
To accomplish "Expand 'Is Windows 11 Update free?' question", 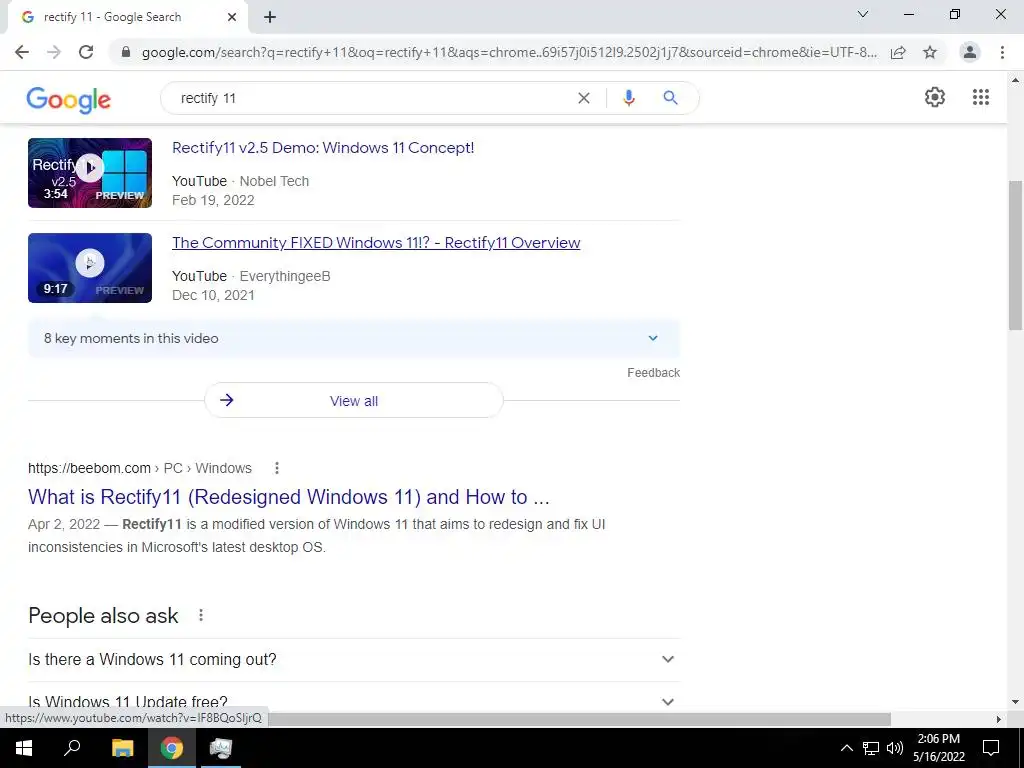I will [353, 701].
